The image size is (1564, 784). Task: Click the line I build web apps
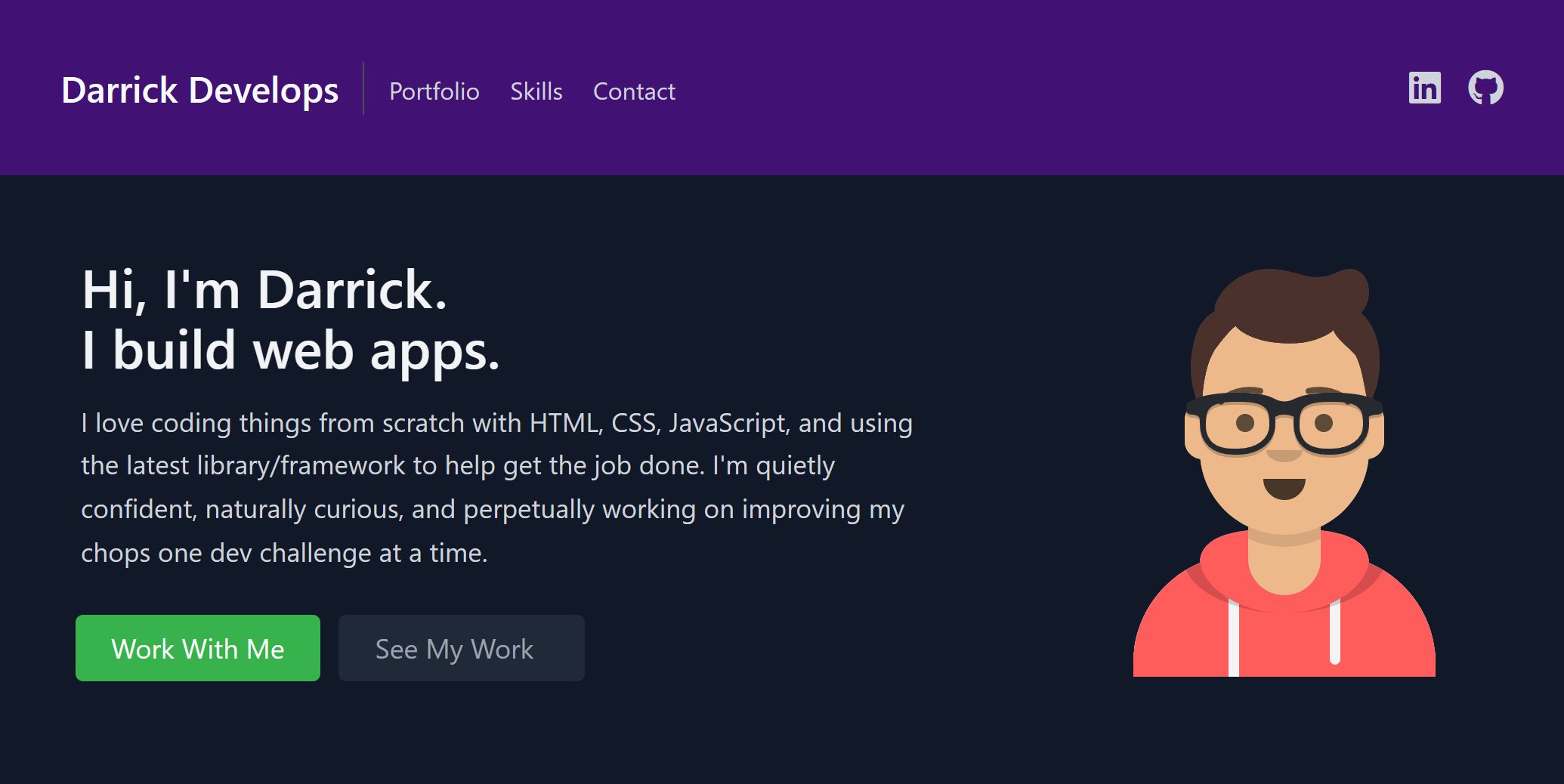pyautogui.click(x=291, y=349)
